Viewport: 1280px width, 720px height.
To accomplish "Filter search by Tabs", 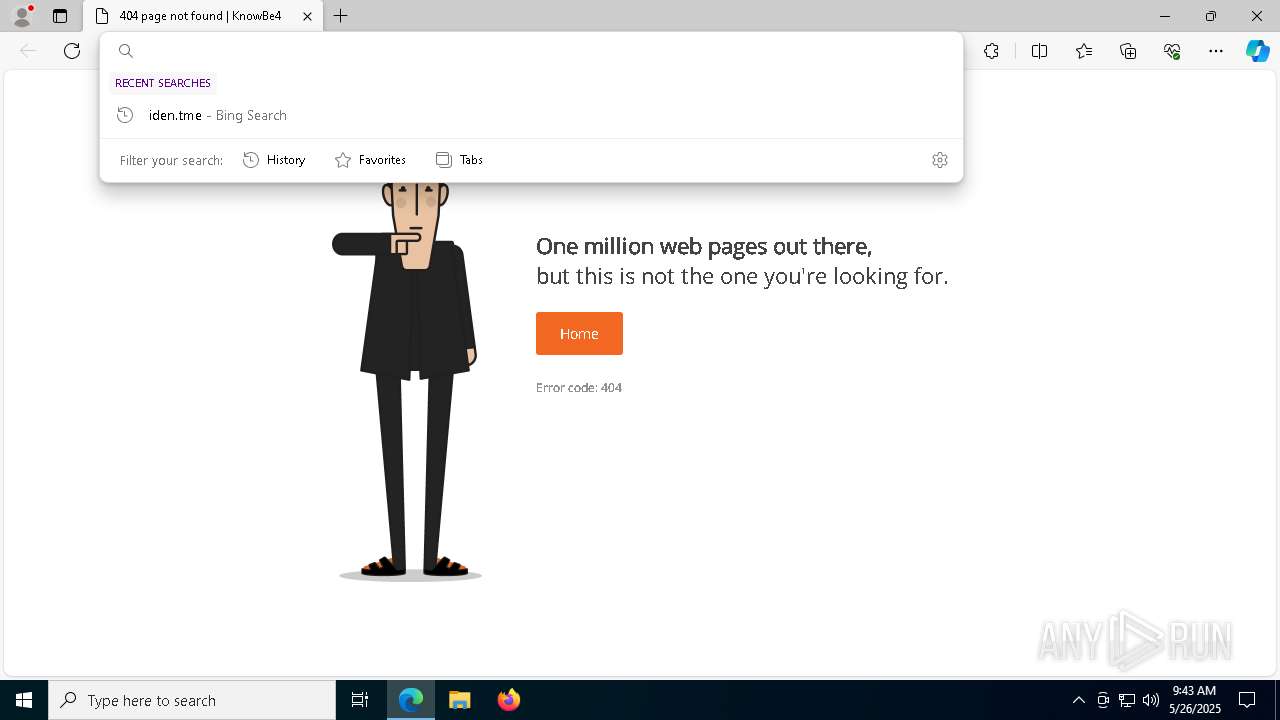I will (x=459, y=160).
